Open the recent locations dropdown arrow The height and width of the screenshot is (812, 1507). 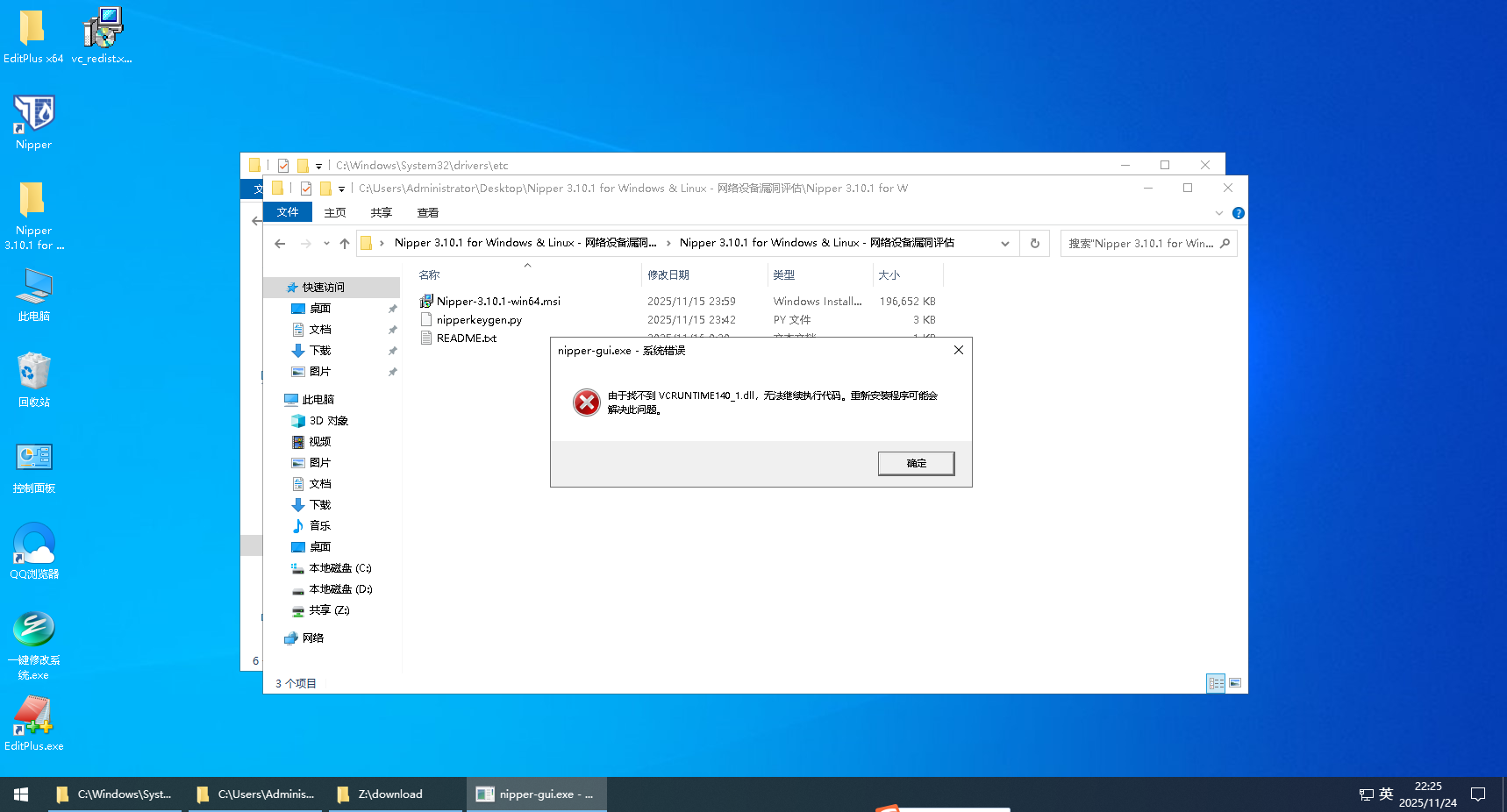click(326, 244)
